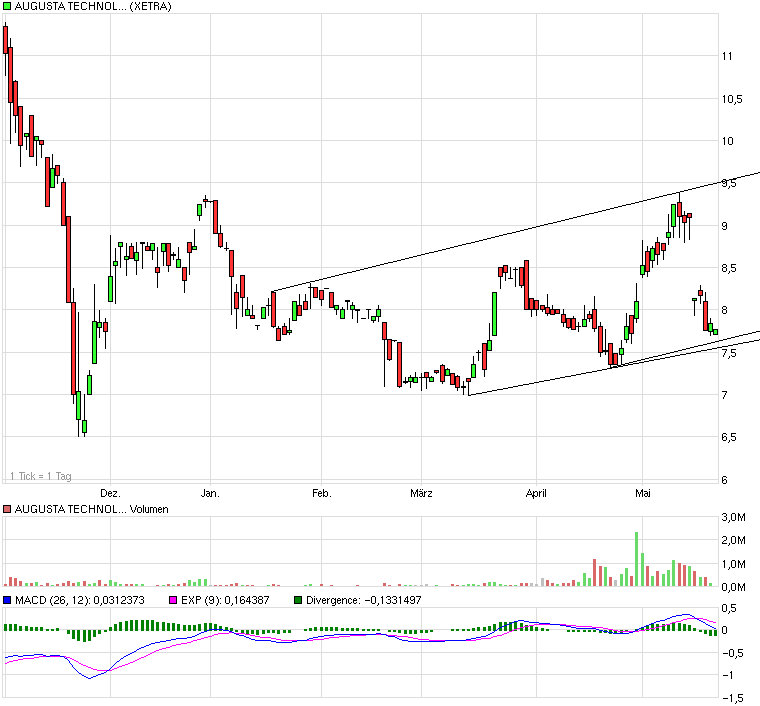This screenshot has height=706, width=760.
Task: Click the blue MACD legend square
Action: point(7,600)
